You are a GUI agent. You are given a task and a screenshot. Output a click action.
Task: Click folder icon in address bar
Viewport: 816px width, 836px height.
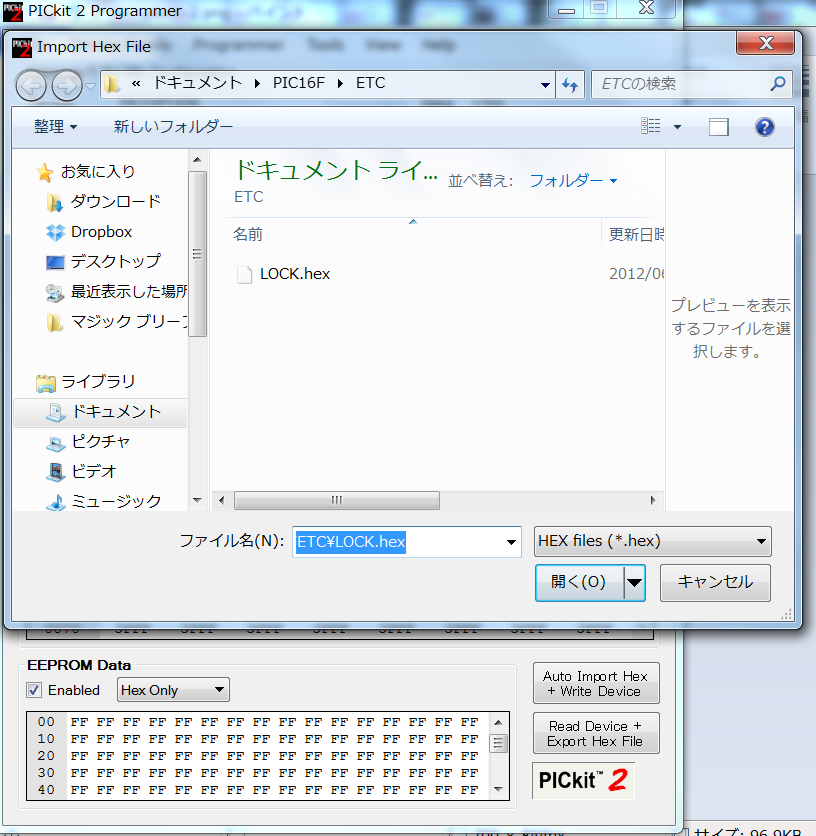click(x=112, y=84)
